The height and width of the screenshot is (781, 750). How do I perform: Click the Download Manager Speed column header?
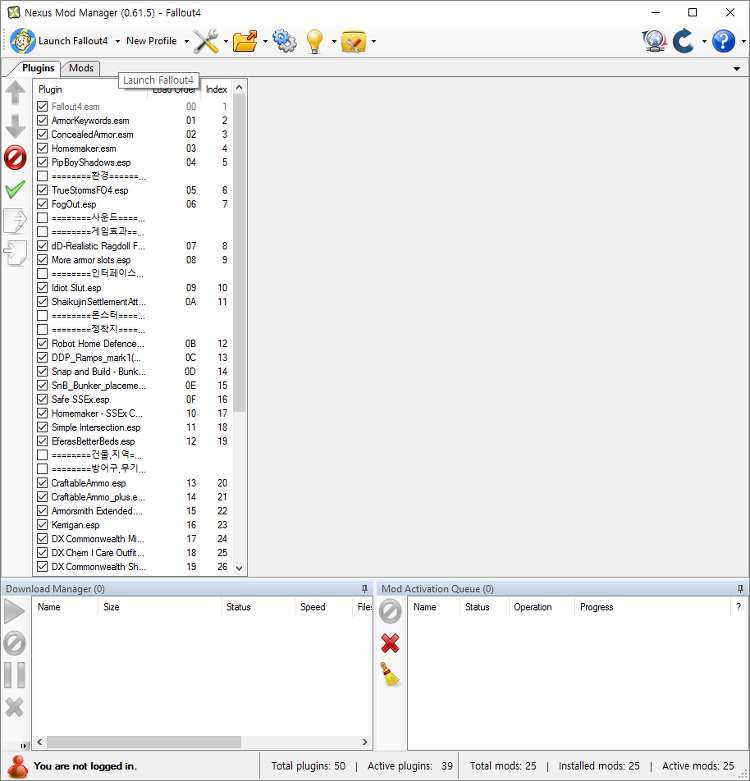pos(323,607)
